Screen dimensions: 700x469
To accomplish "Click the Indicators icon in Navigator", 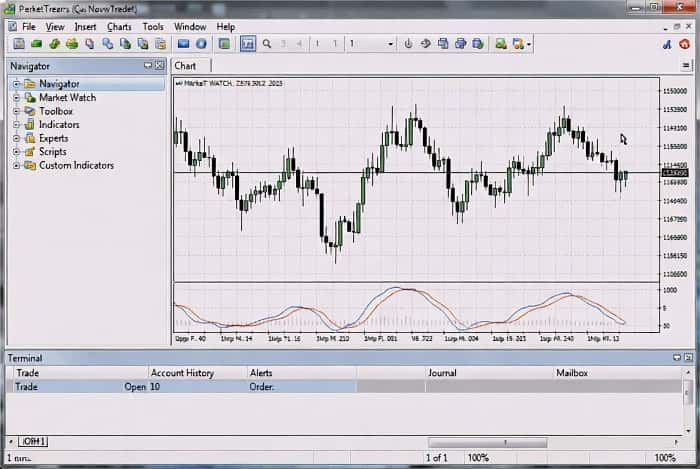I will click(x=30, y=125).
